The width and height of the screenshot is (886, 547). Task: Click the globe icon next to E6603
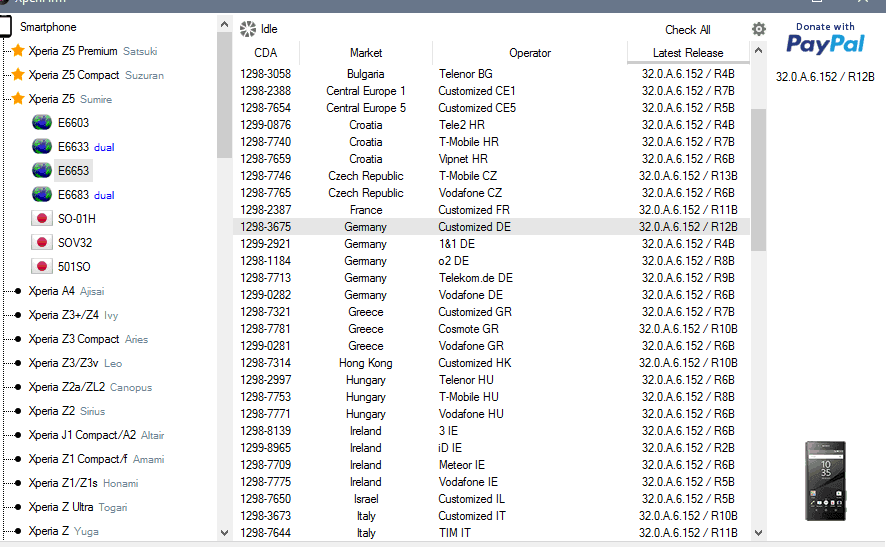(x=42, y=123)
